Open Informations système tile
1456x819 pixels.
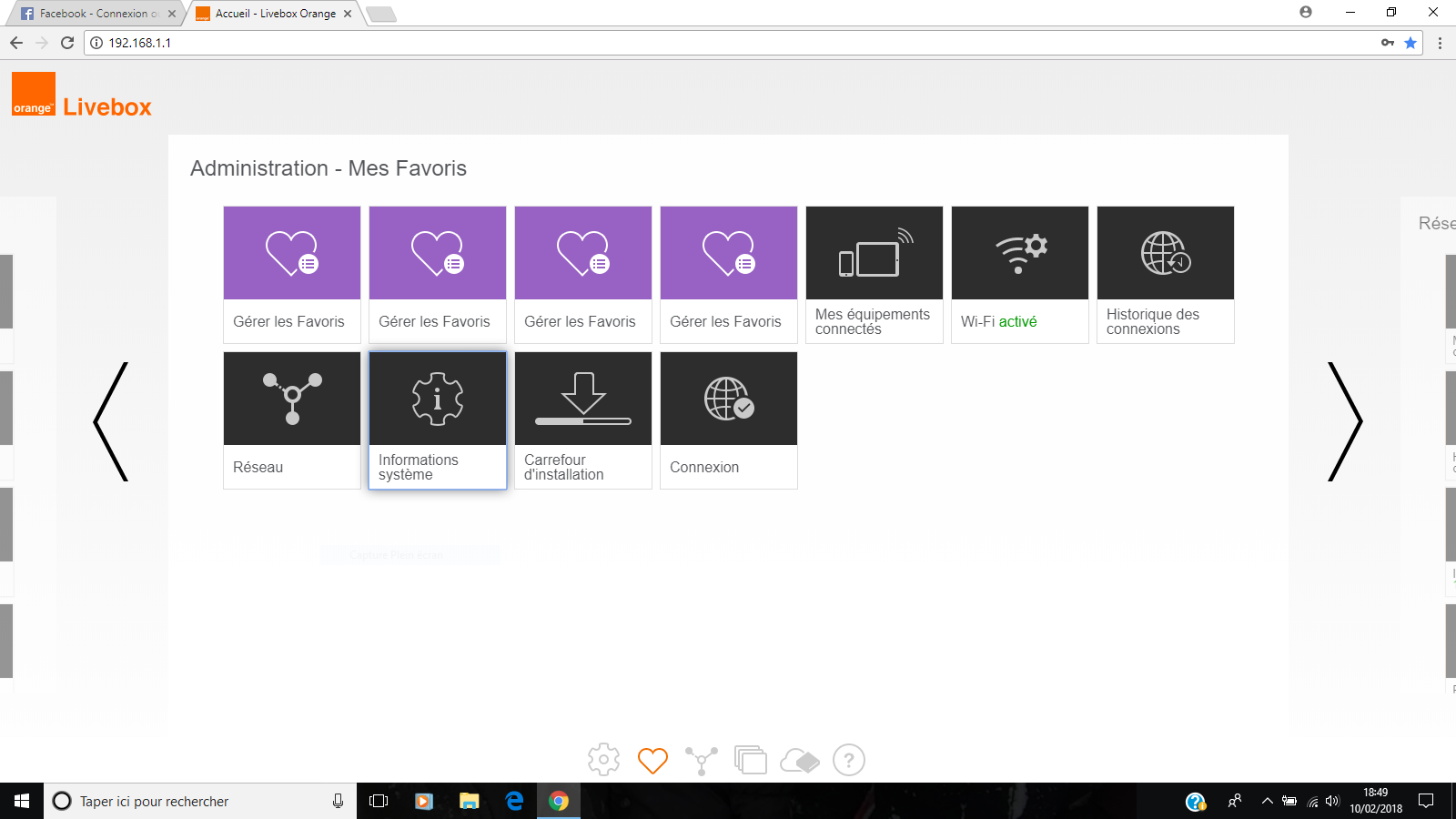[x=437, y=420]
